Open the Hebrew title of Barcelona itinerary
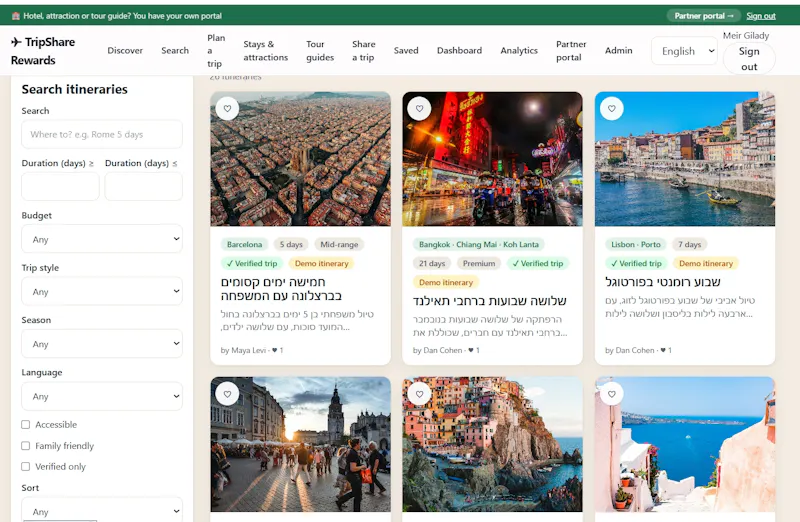This screenshot has height=522, width=800. tap(281, 288)
